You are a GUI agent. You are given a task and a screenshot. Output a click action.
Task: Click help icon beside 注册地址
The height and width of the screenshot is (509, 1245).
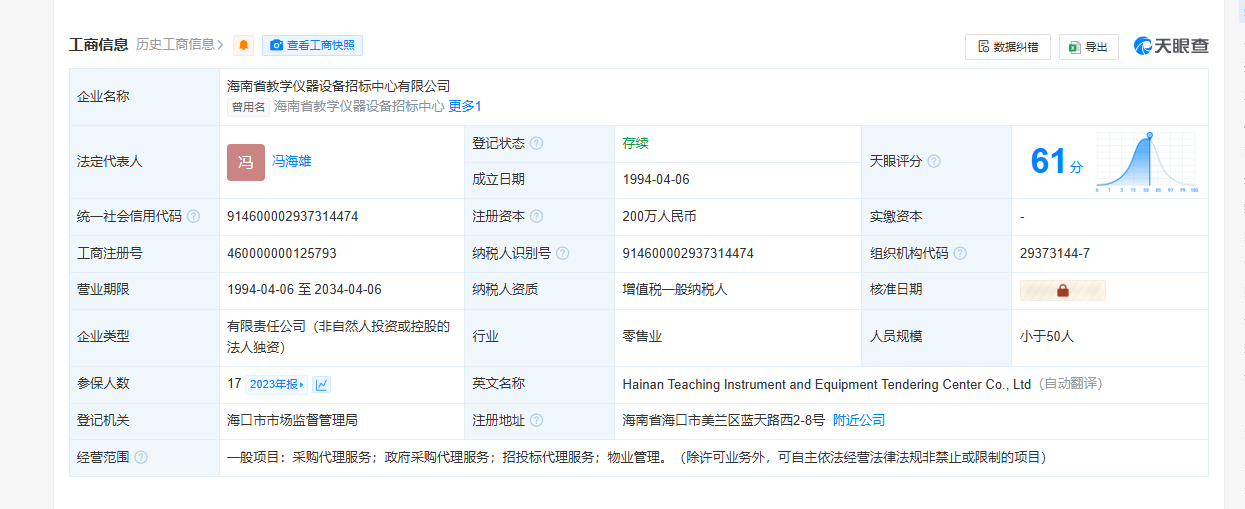coord(537,420)
